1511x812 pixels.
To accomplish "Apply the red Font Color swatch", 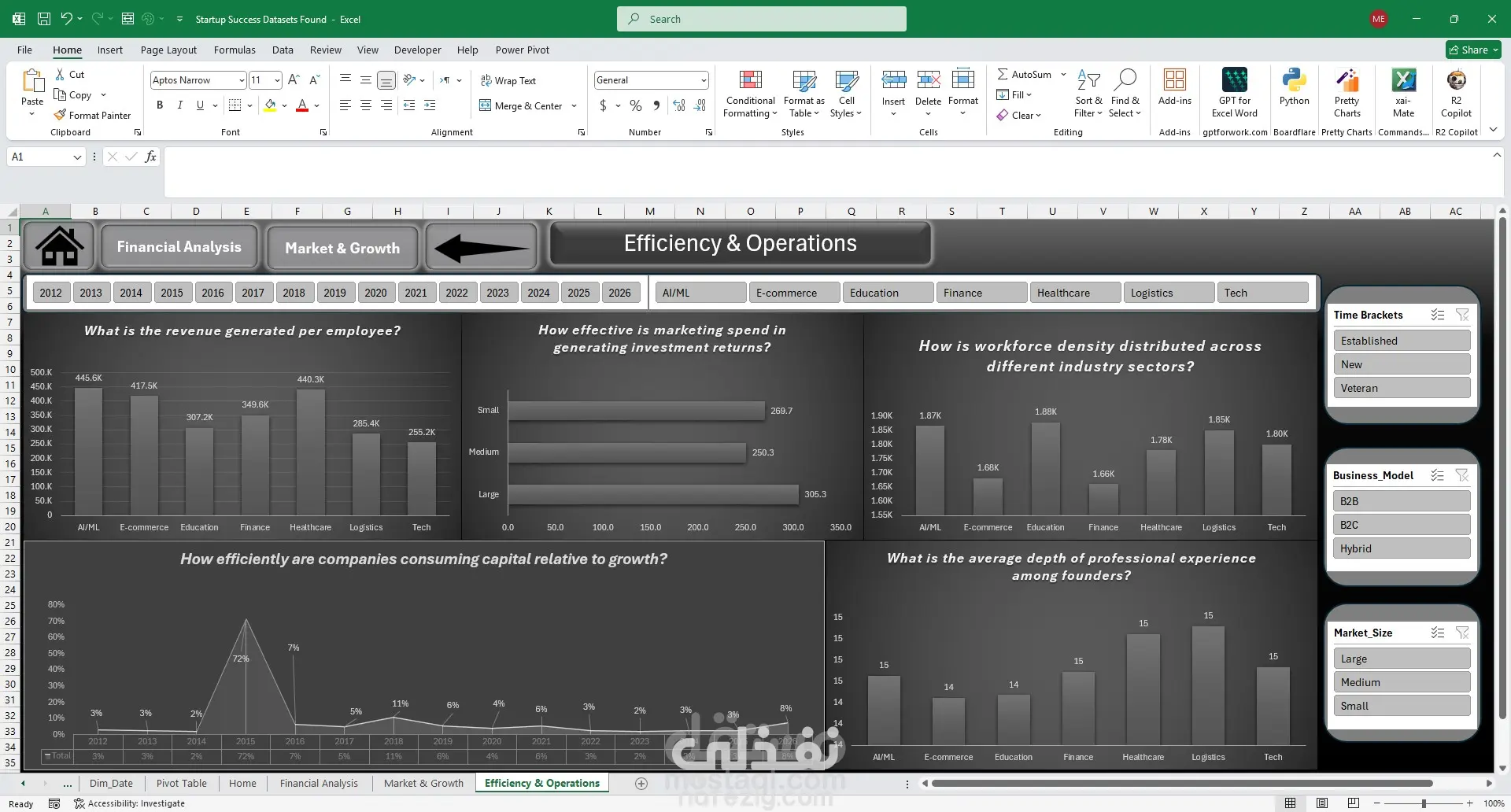I will point(302,105).
